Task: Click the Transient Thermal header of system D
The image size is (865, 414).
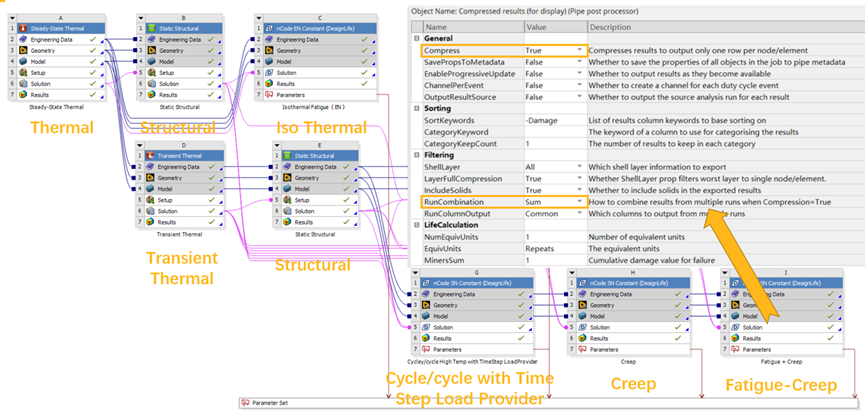Action: (x=184, y=156)
